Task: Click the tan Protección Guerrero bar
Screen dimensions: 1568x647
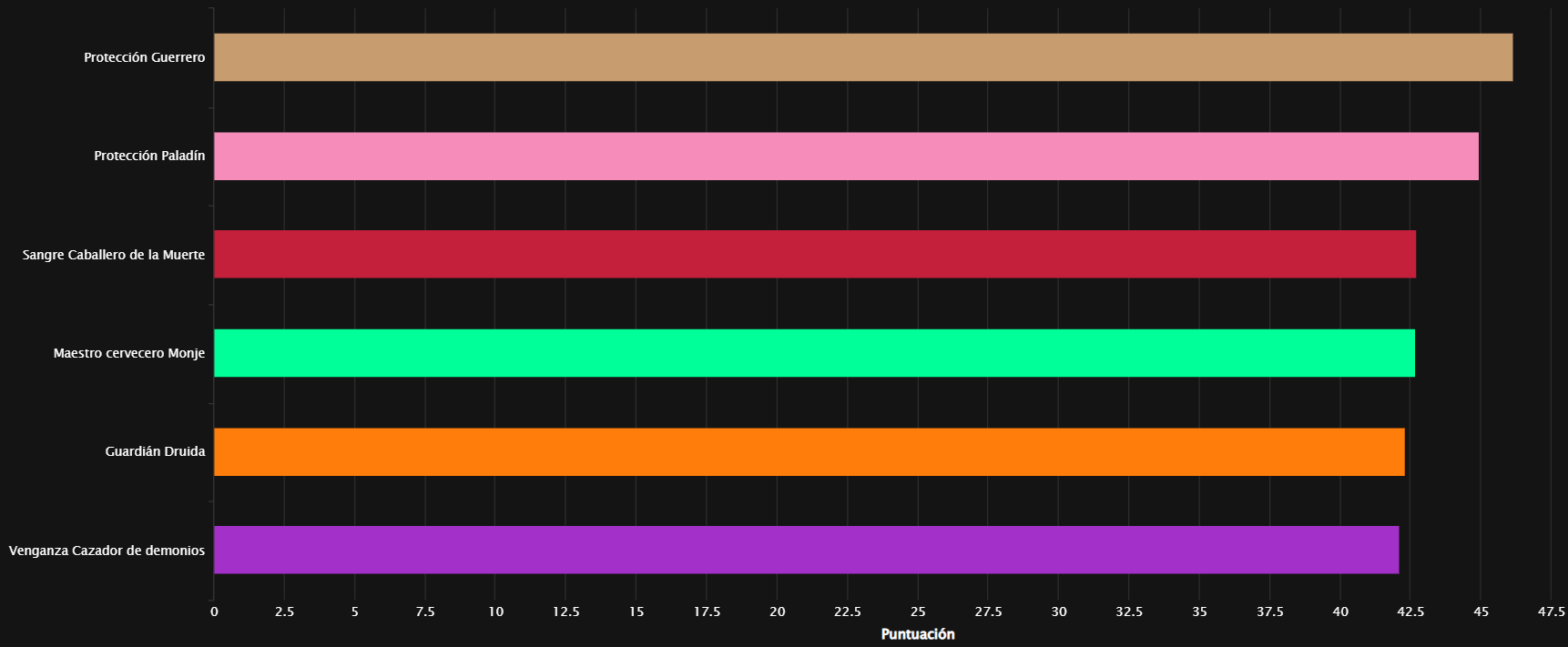Action: 863,57
